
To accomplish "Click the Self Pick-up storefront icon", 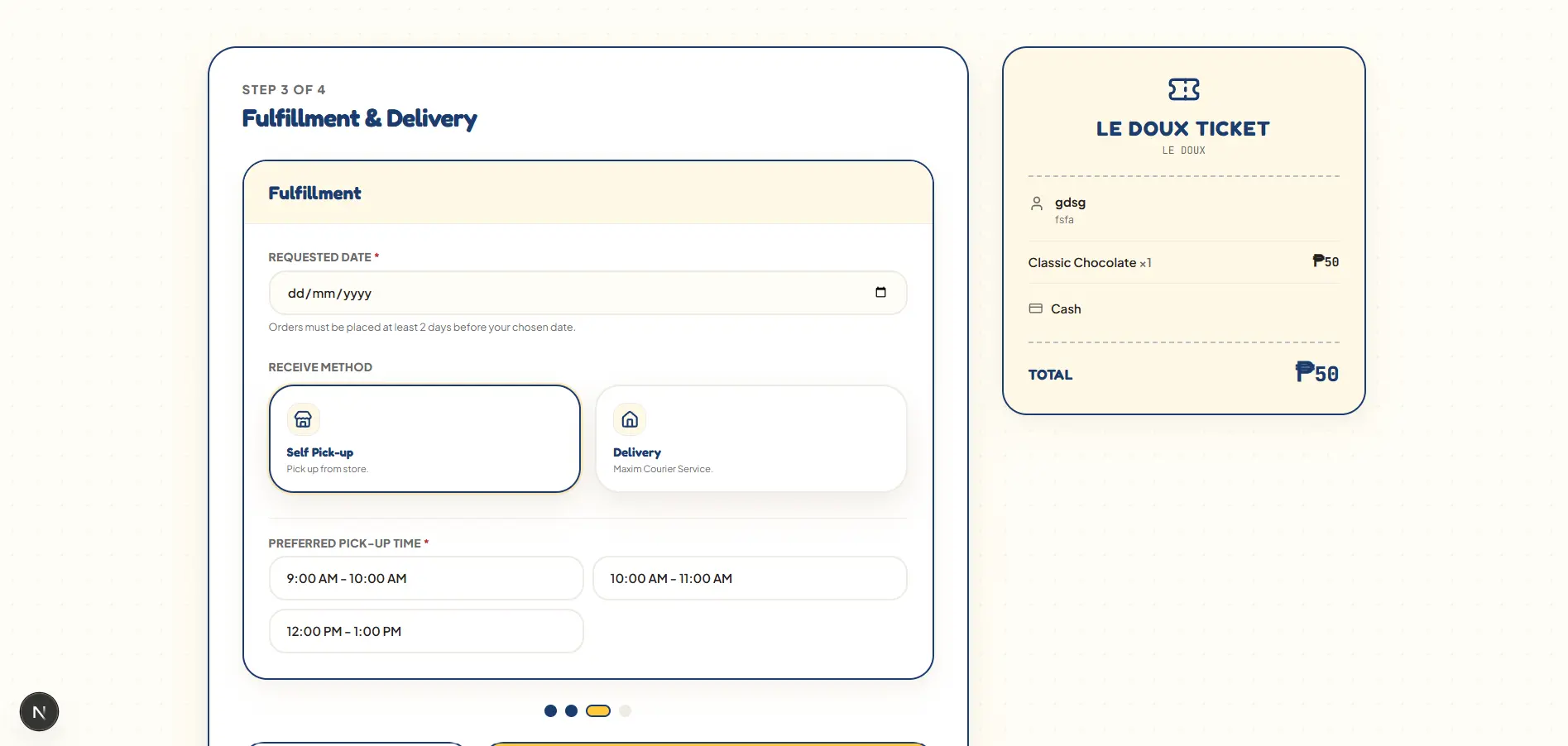I will (x=303, y=419).
